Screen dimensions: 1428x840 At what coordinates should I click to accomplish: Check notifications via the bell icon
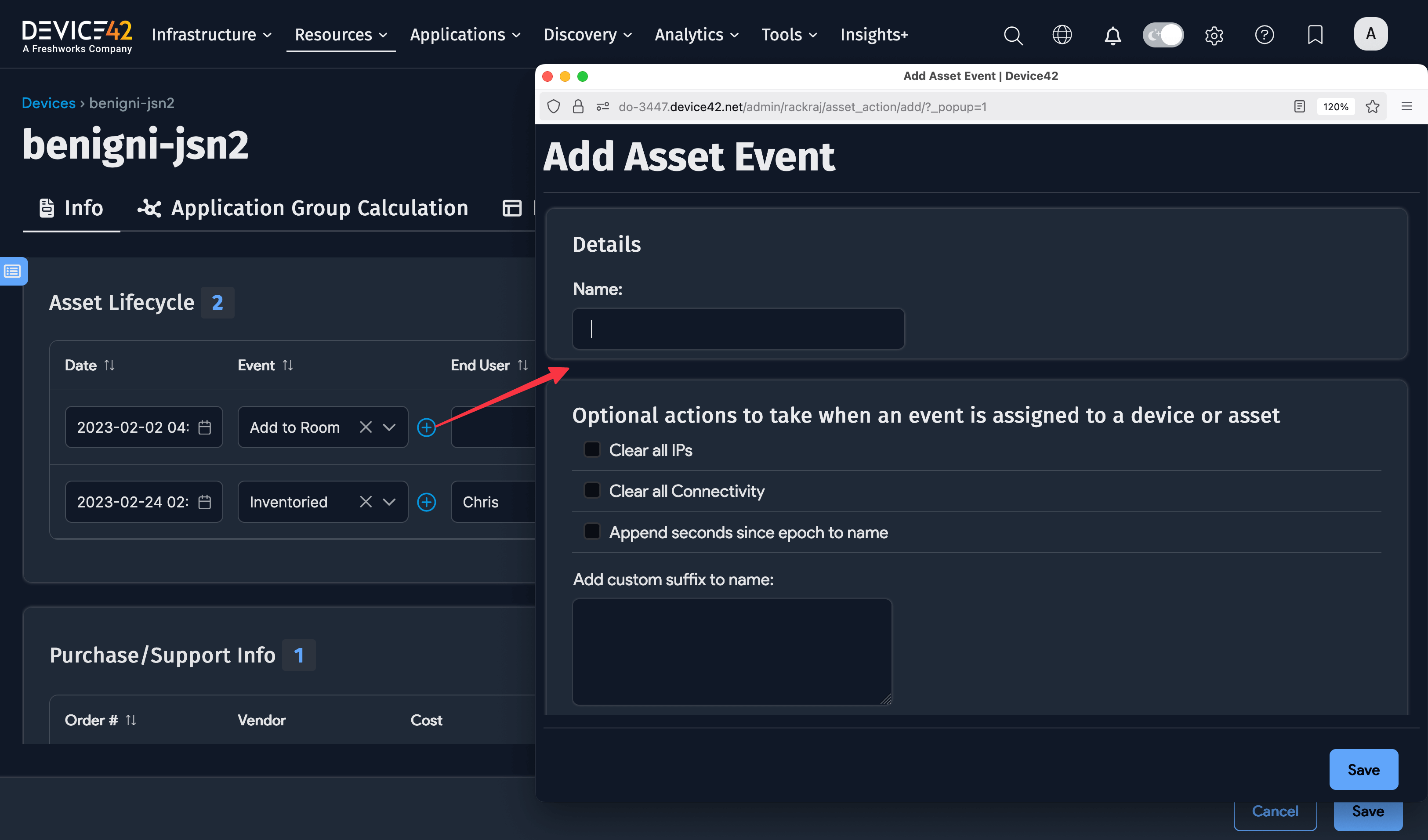(1113, 35)
